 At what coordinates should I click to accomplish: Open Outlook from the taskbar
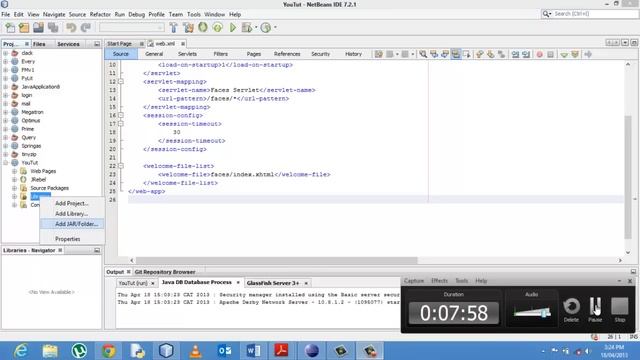pos(224,351)
